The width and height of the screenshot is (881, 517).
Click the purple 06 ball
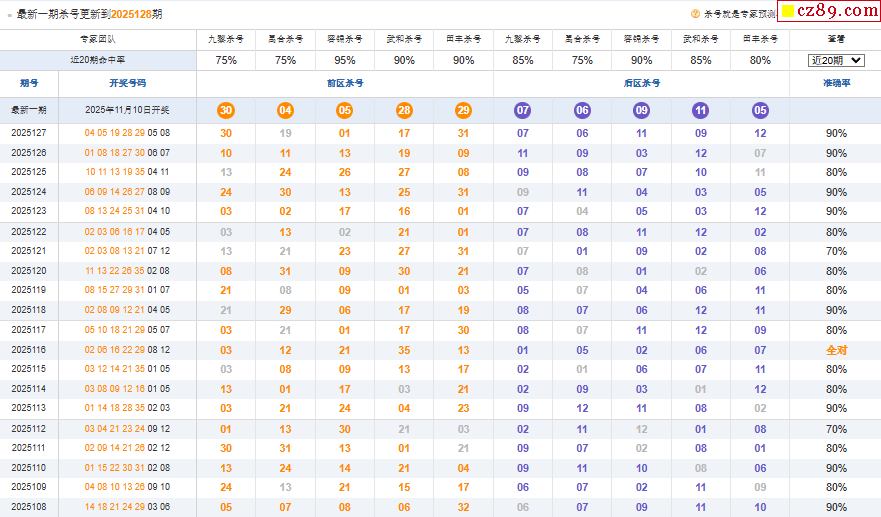tap(582, 110)
